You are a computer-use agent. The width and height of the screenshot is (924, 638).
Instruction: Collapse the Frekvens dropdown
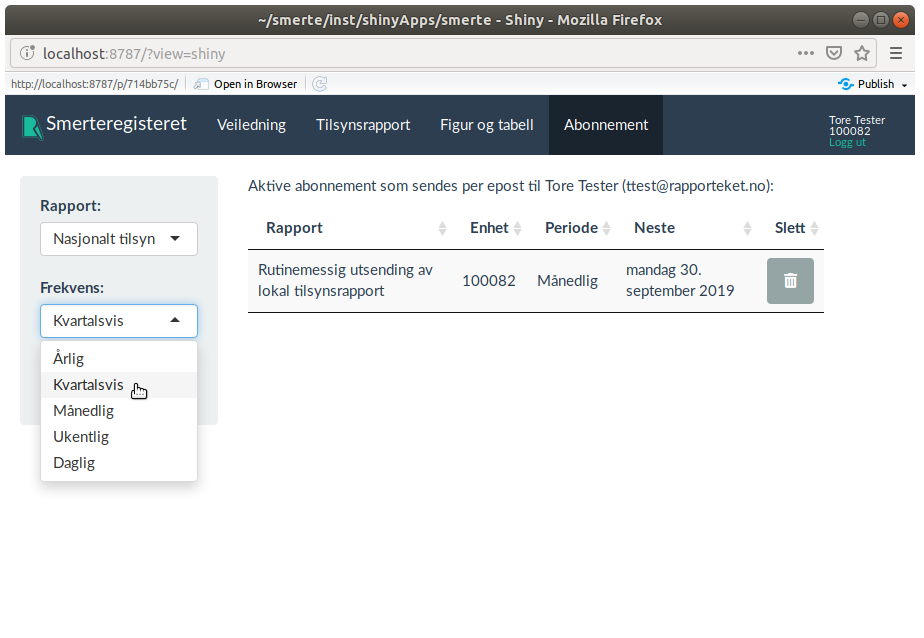pyautogui.click(x=118, y=321)
